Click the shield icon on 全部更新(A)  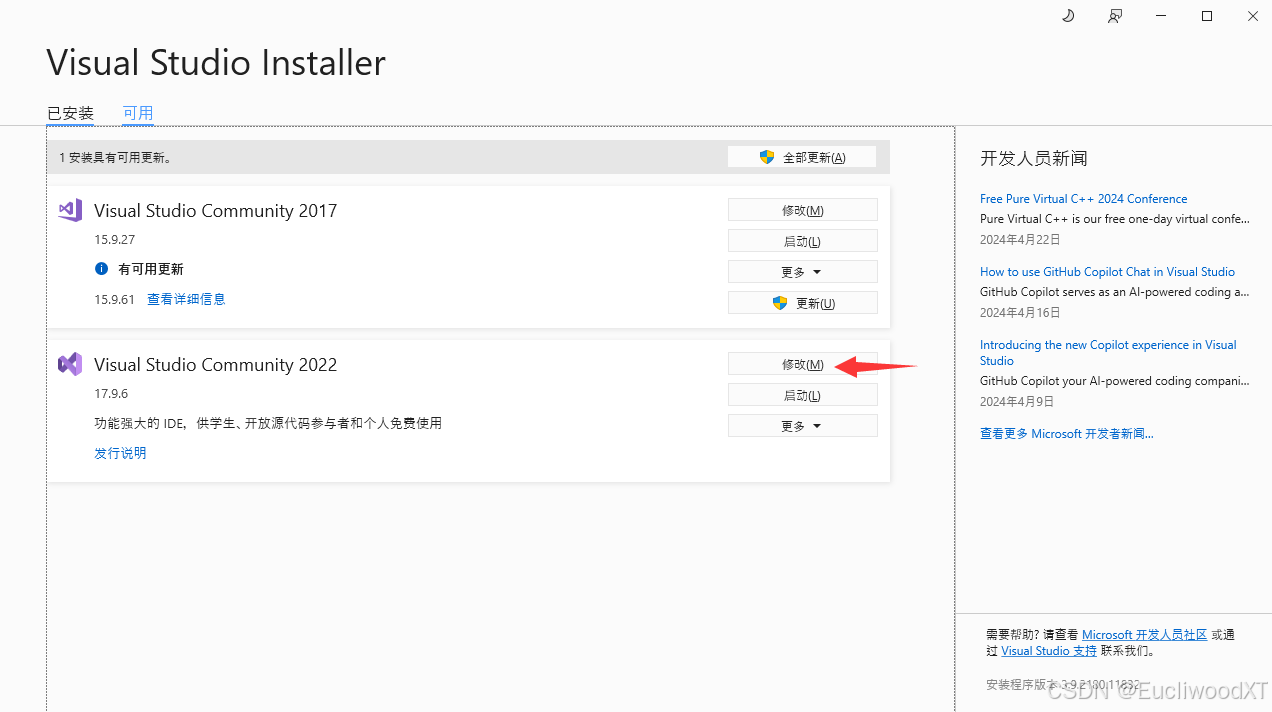coord(767,156)
